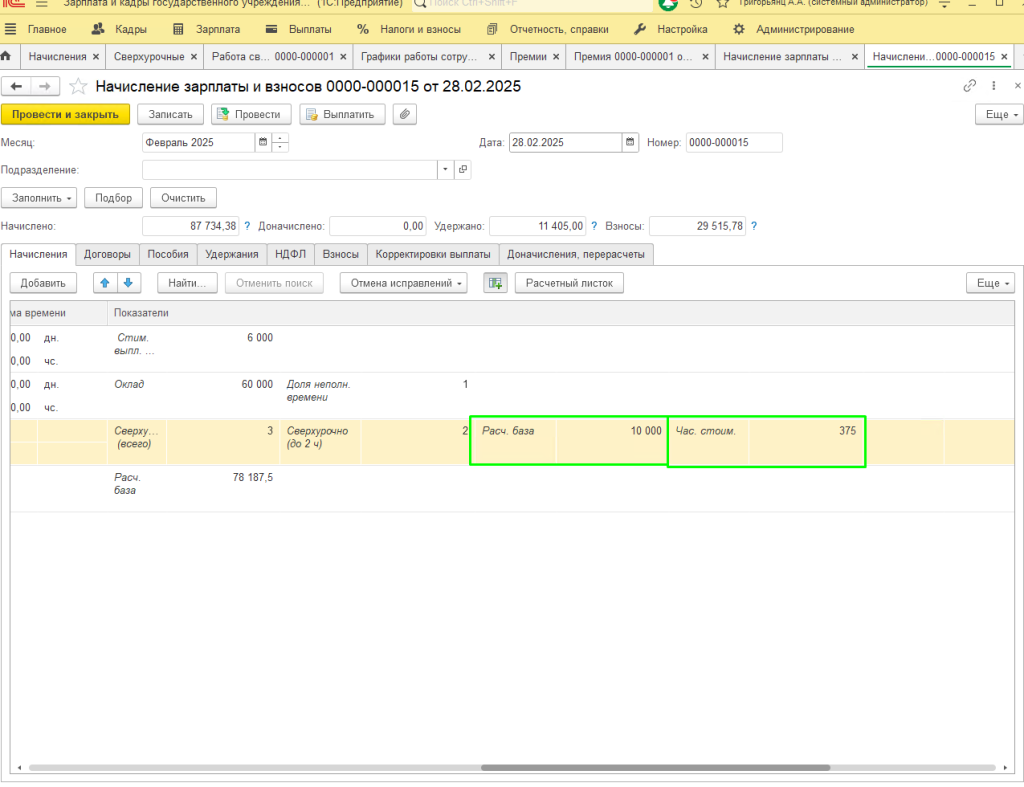Open the Настройка menu section
The image size is (1024, 787).
tap(671, 29)
